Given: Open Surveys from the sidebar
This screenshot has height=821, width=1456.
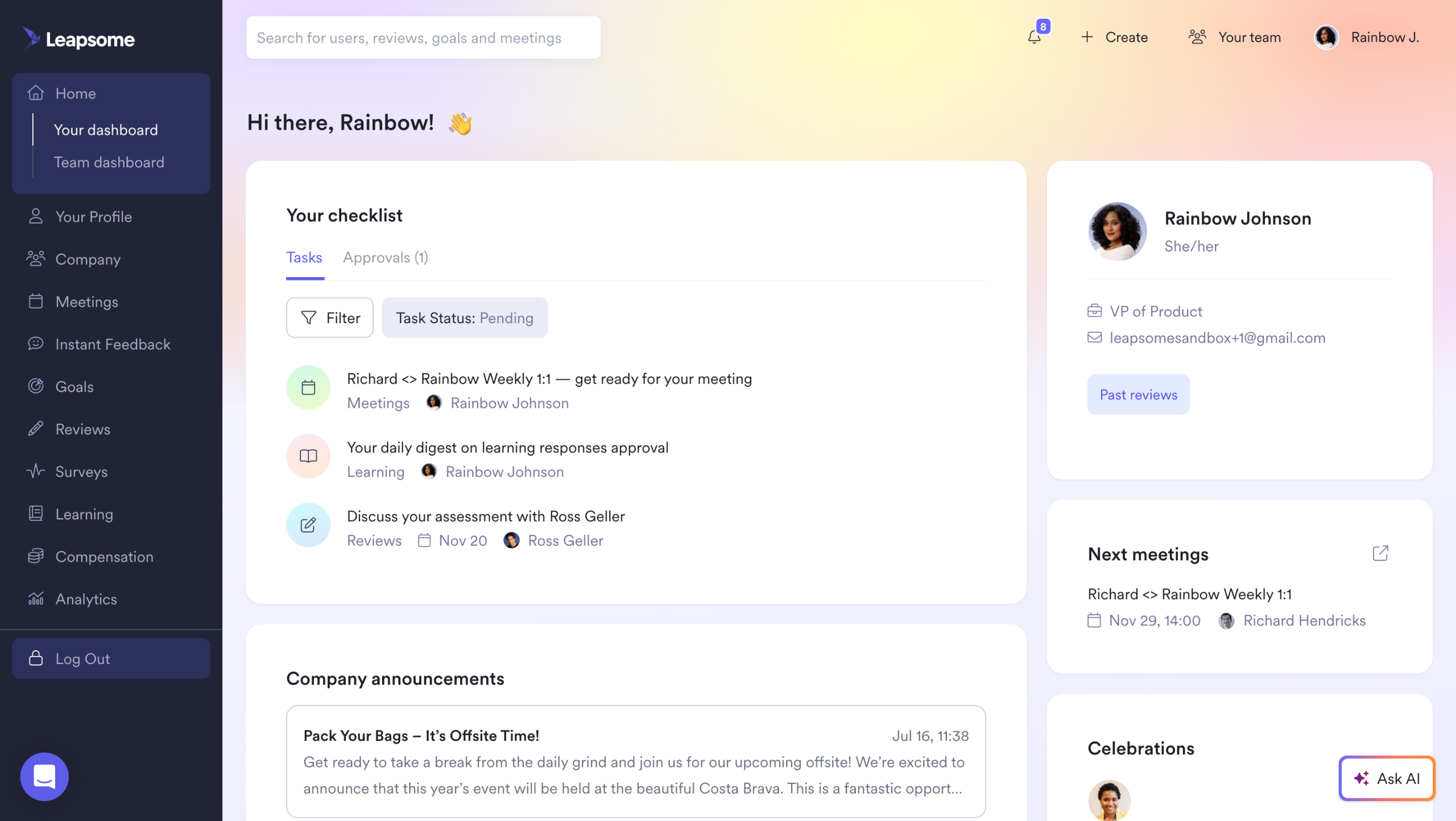Looking at the screenshot, I should tap(81, 472).
